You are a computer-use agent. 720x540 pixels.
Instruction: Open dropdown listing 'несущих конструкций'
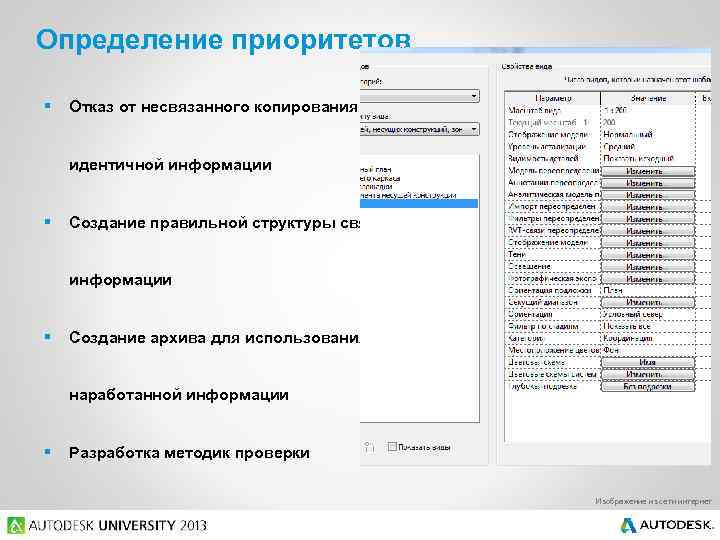(473, 130)
